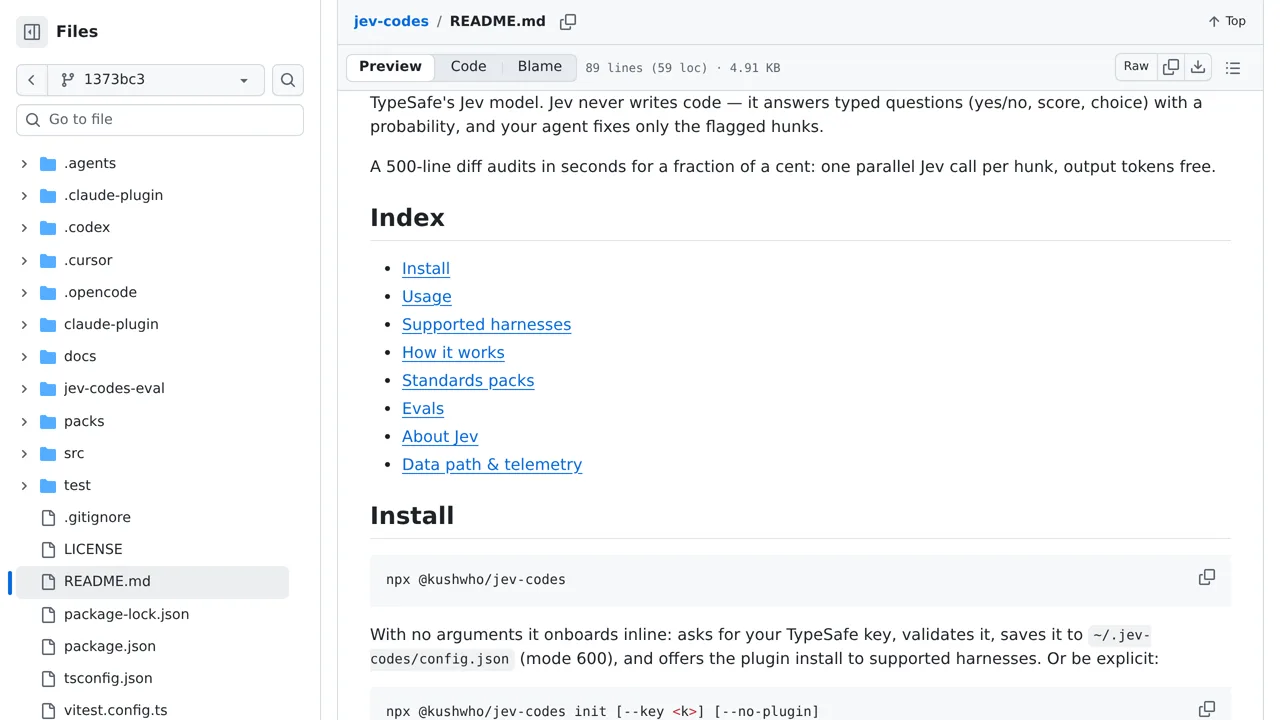This screenshot has width=1280, height=720.
Task: Download raw file icon
Action: pos(1198,67)
